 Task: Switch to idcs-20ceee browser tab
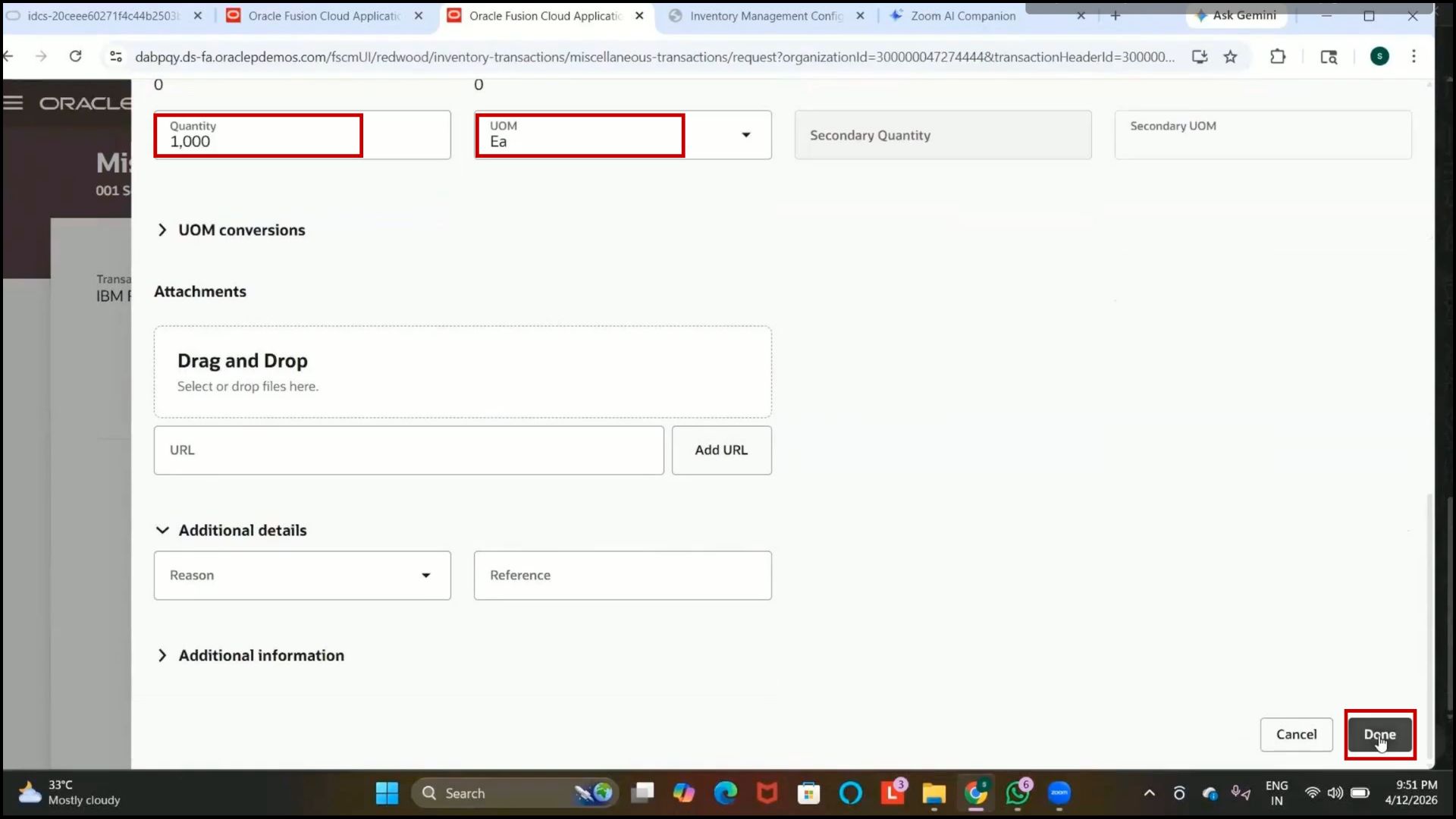coord(102,16)
